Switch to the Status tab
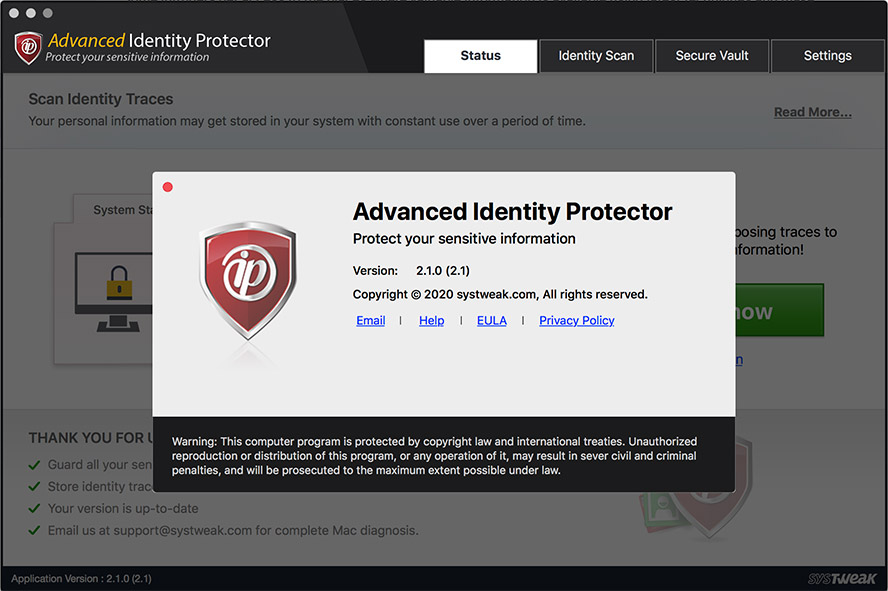Image resolution: width=888 pixels, height=591 pixels. tap(480, 55)
